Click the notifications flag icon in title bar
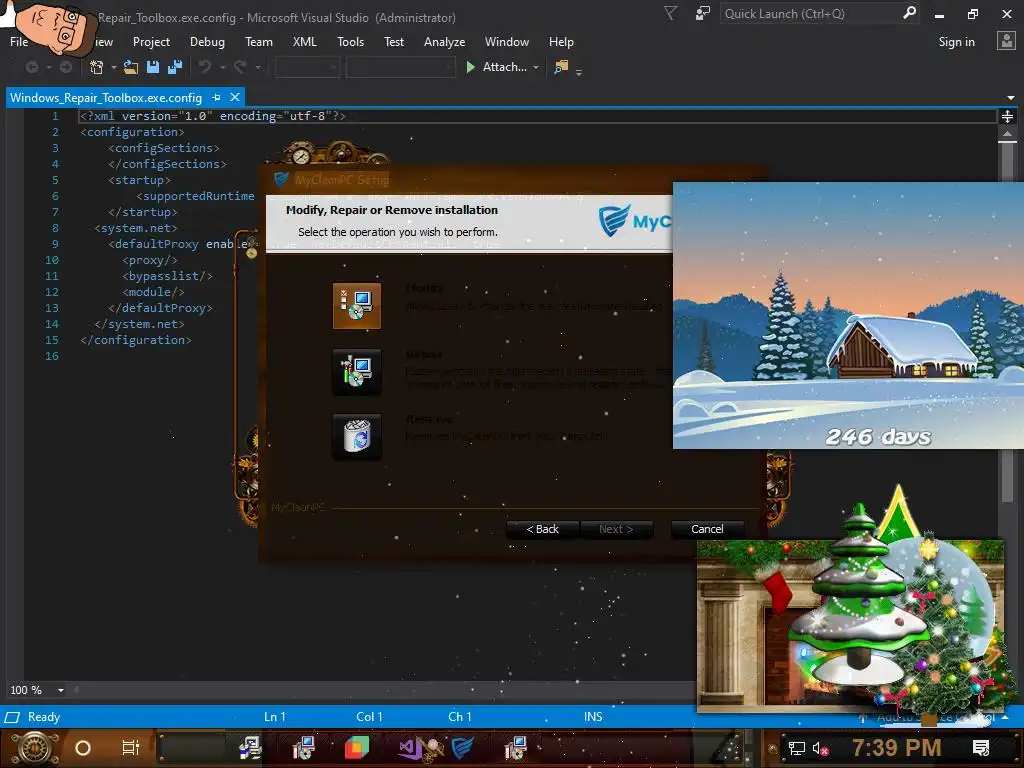Screen dimensions: 1024x768 670,13
